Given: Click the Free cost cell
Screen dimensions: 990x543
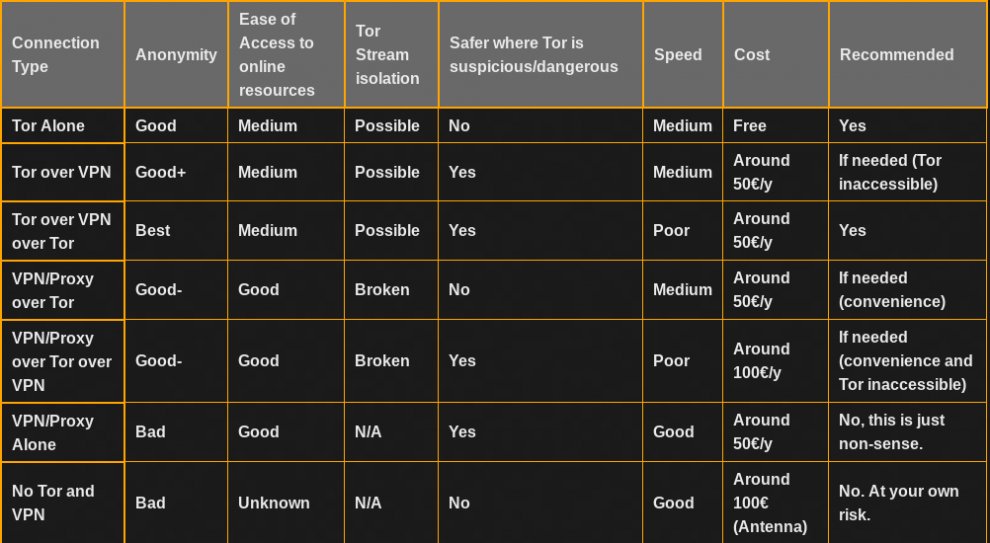Looking at the screenshot, I should click(775, 126).
